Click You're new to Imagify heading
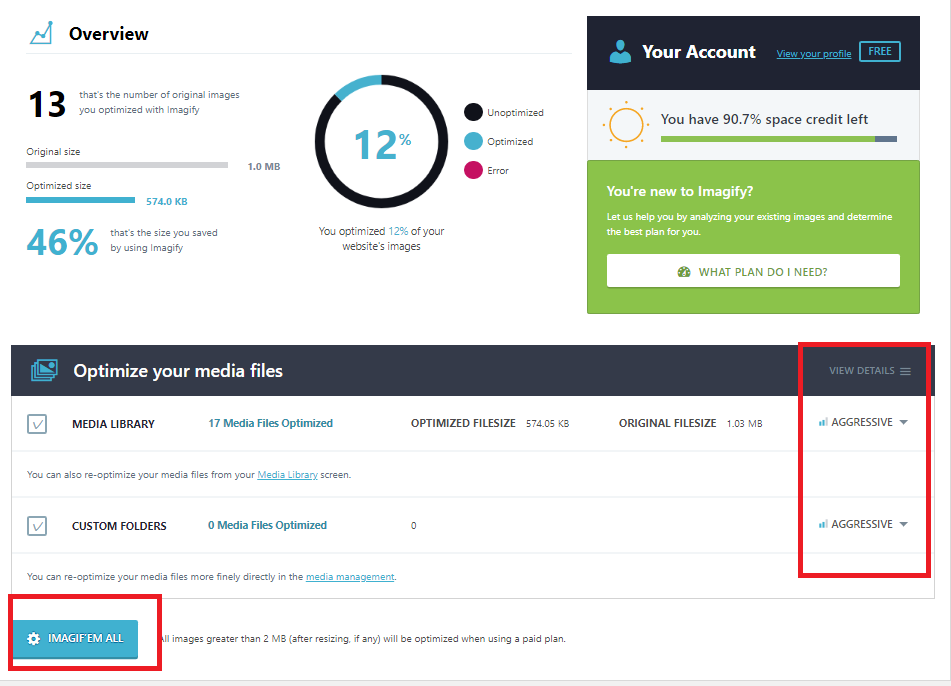The width and height of the screenshot is (951, 686). point(679,192)
